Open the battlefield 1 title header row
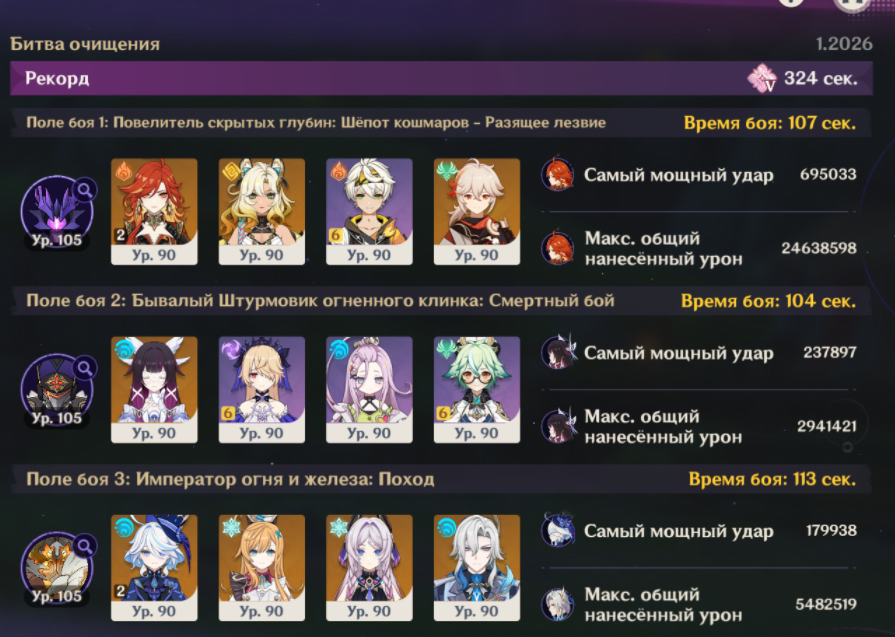Screen dimensions: 895x637 click(441, 123)
